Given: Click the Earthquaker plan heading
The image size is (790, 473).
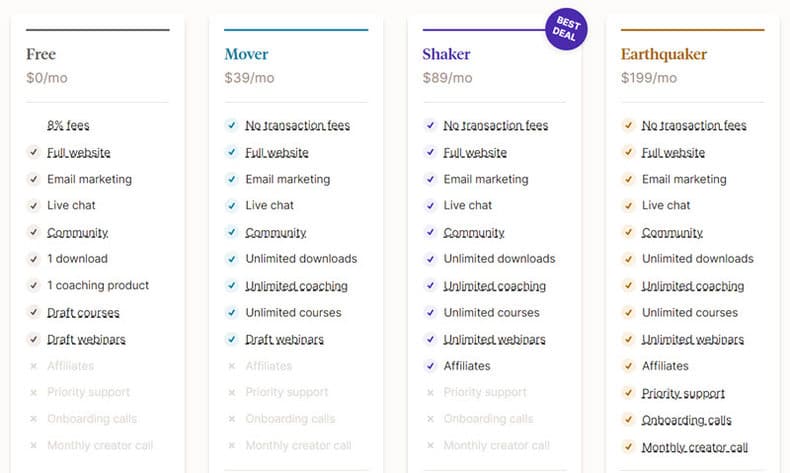Looking at the screenshot, I should pos(664,54).
